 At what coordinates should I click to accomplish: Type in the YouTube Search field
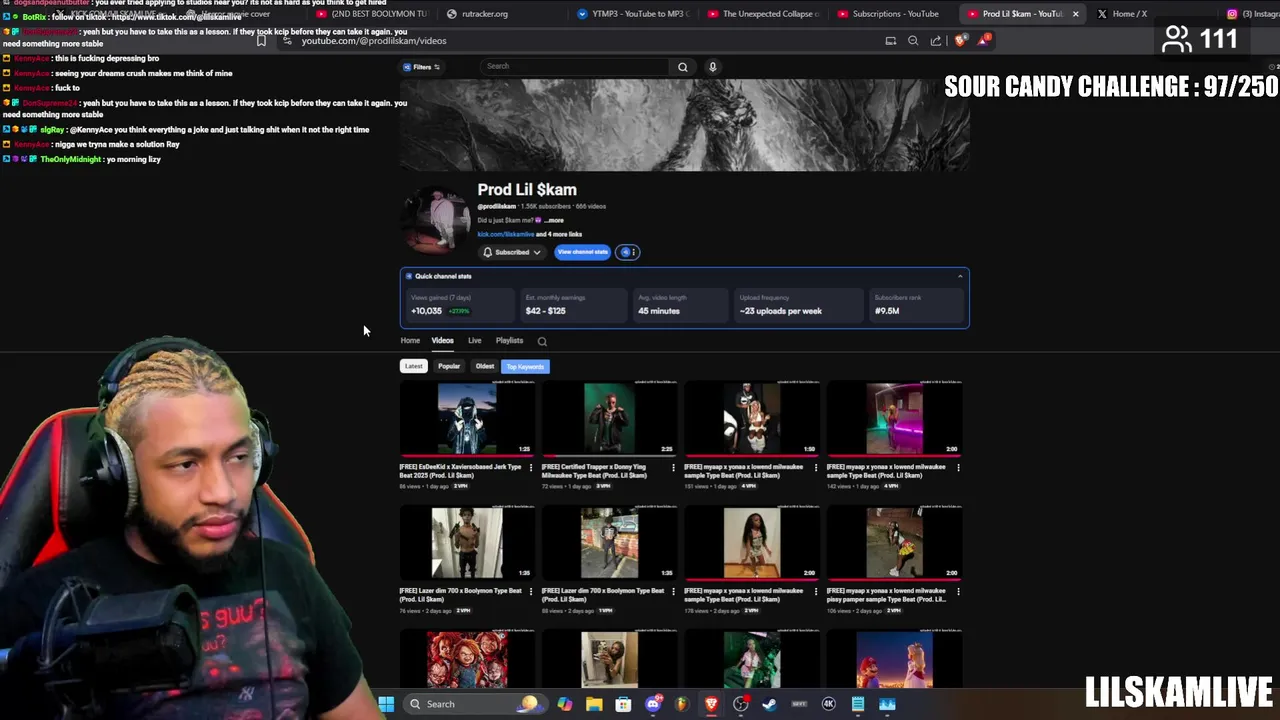577,66
